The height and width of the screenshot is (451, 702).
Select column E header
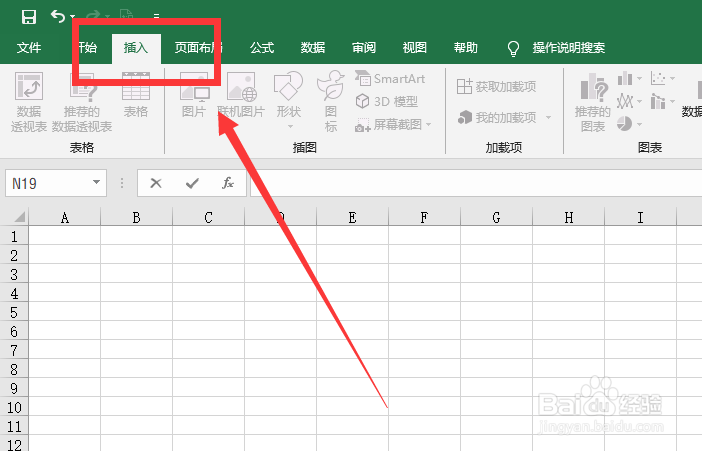pyautogui.click(x=352, y=218)
